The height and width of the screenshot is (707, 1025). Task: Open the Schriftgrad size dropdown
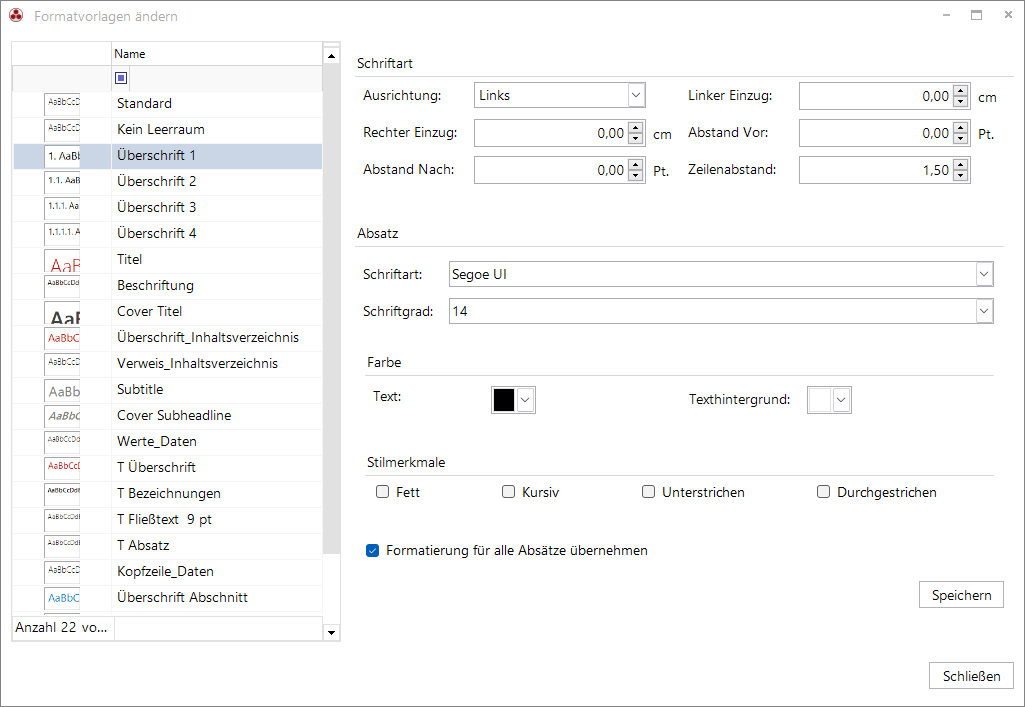coord(984,312)
